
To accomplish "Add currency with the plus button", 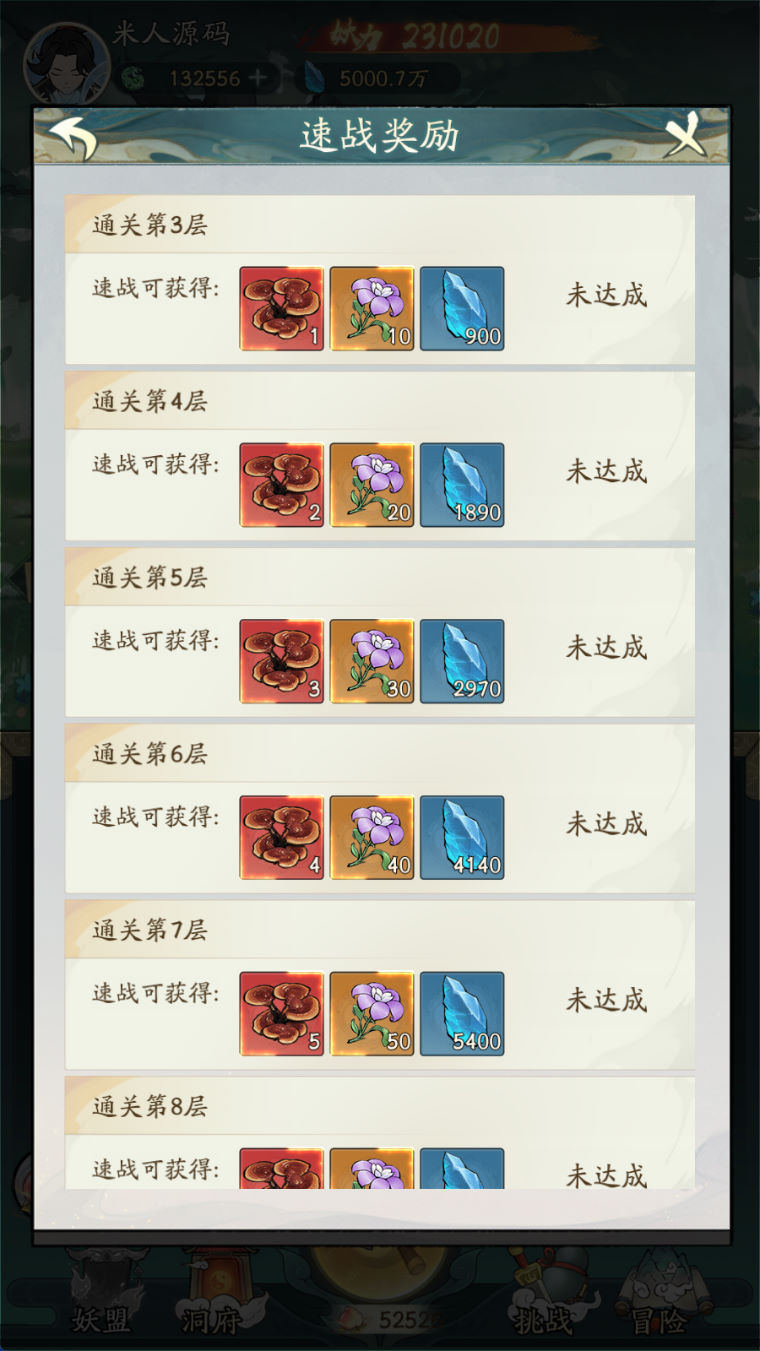I will [258, 77].
